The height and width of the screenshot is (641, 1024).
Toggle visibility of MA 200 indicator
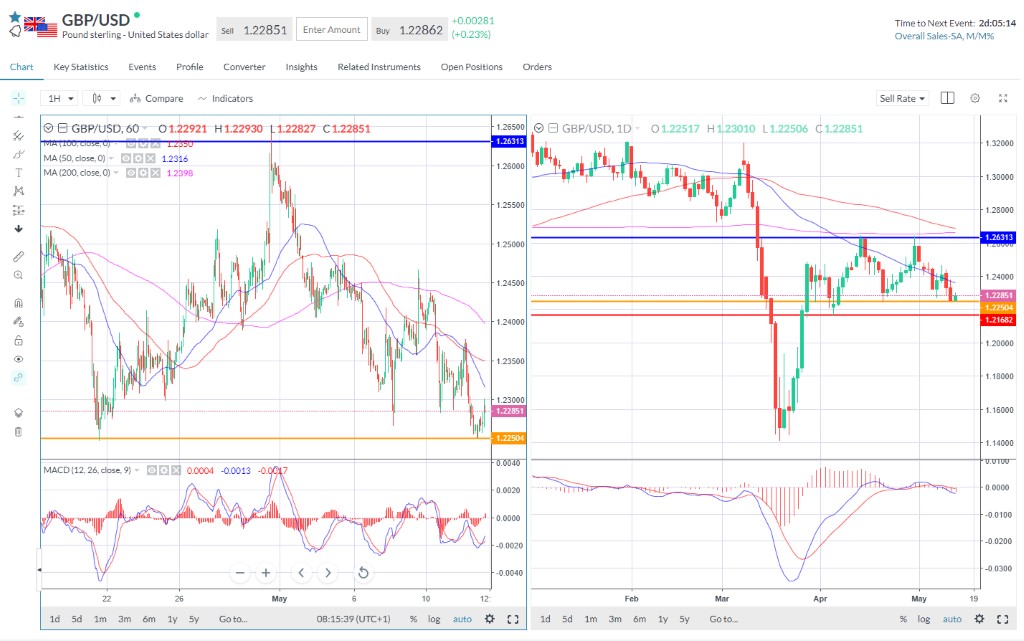(x=129, y=173)
